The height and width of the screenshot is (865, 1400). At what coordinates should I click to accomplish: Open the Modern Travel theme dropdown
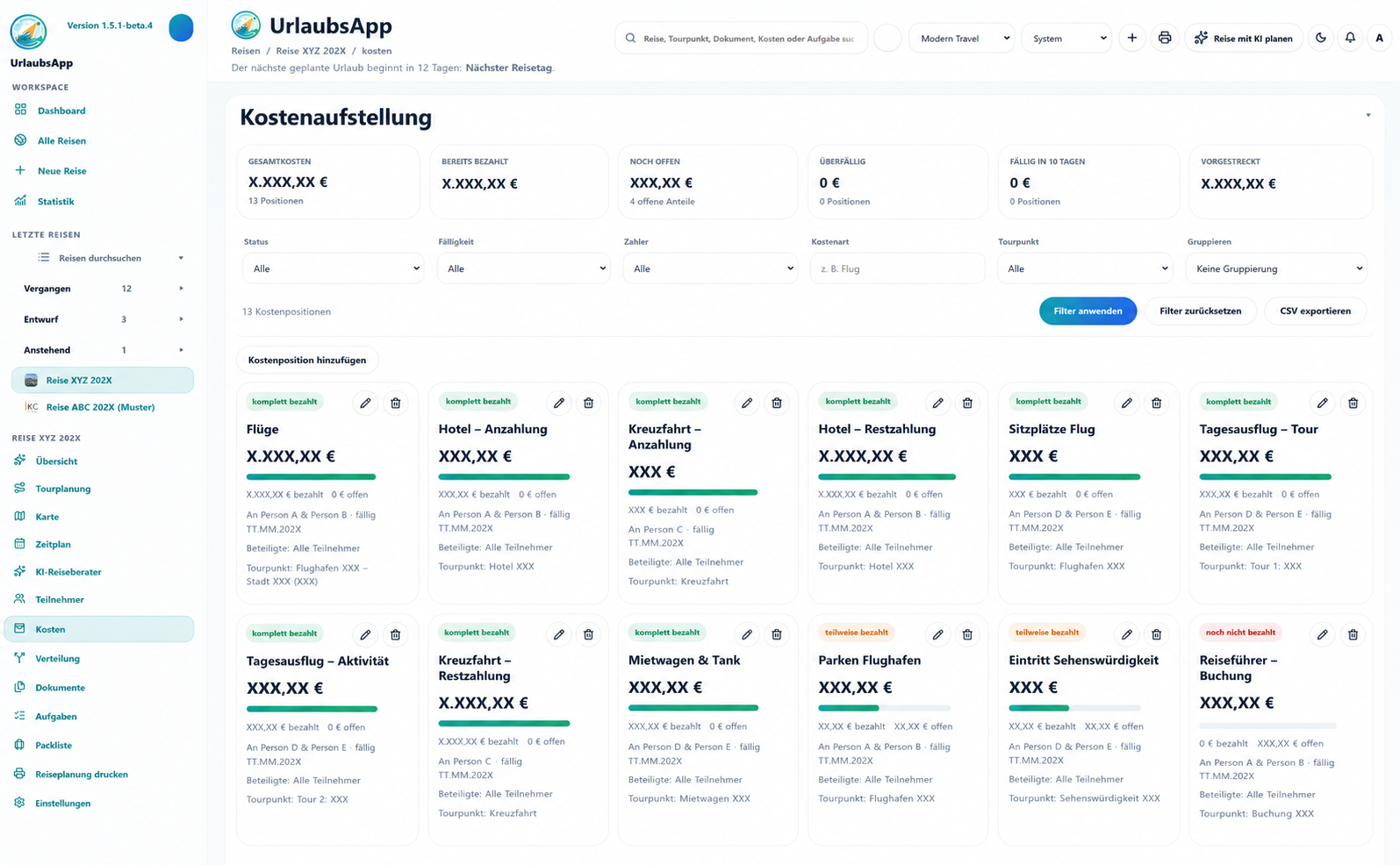(963, 38)
